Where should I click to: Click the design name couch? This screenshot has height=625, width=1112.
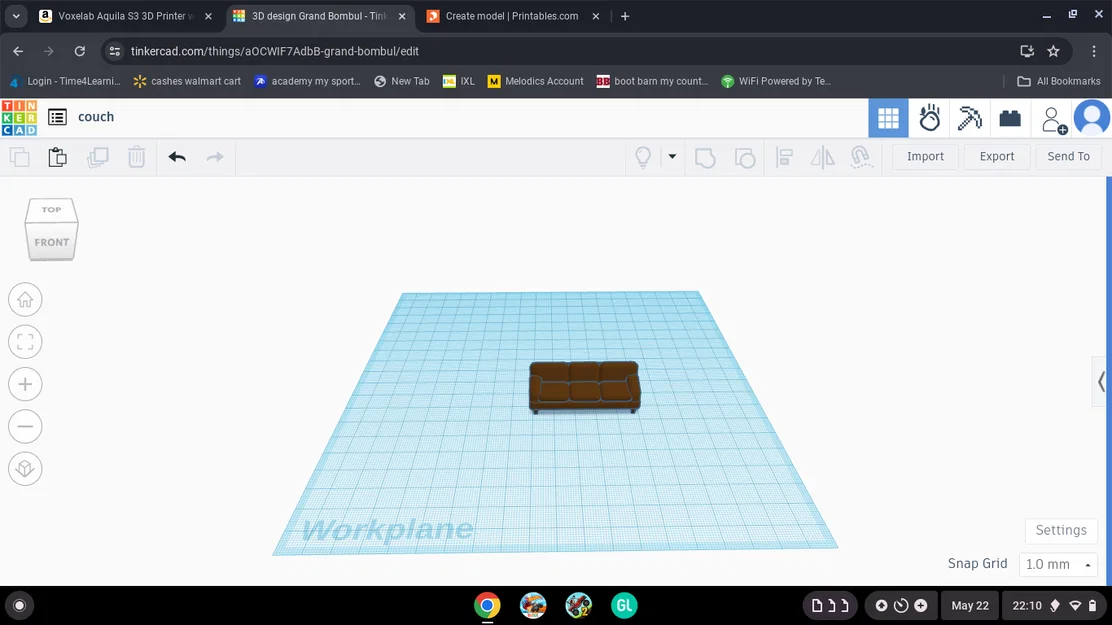tap(96, 117)
